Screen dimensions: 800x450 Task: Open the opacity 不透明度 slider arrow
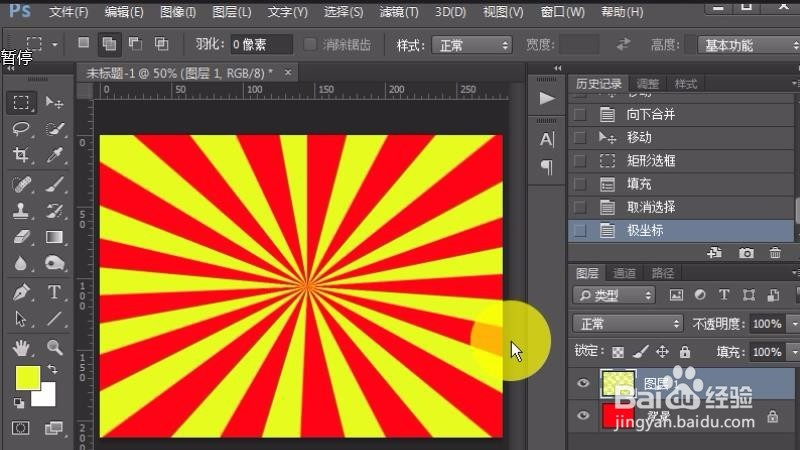pos(794,323)
